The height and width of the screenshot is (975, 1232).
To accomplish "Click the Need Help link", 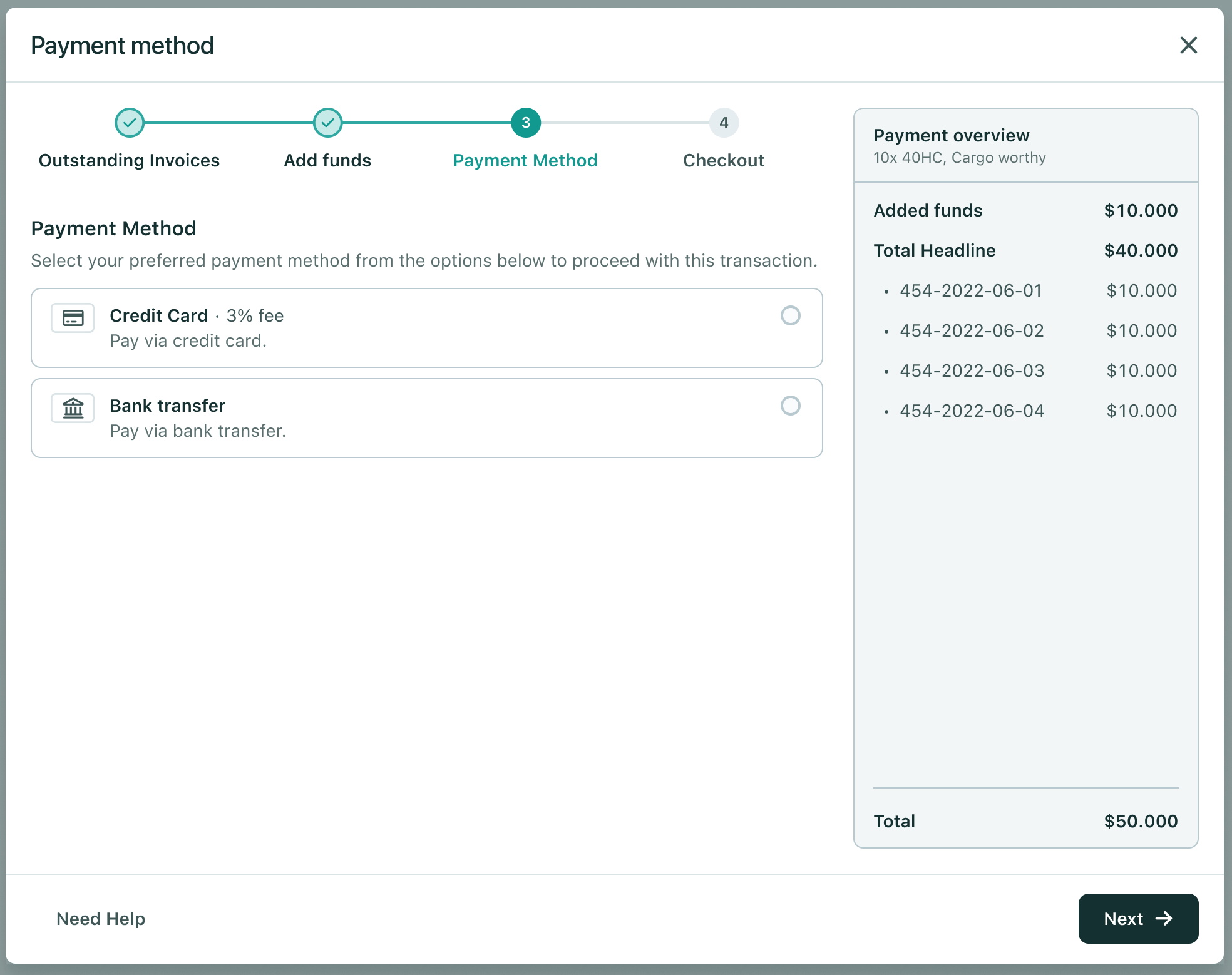I will click(x=101, y=919).
